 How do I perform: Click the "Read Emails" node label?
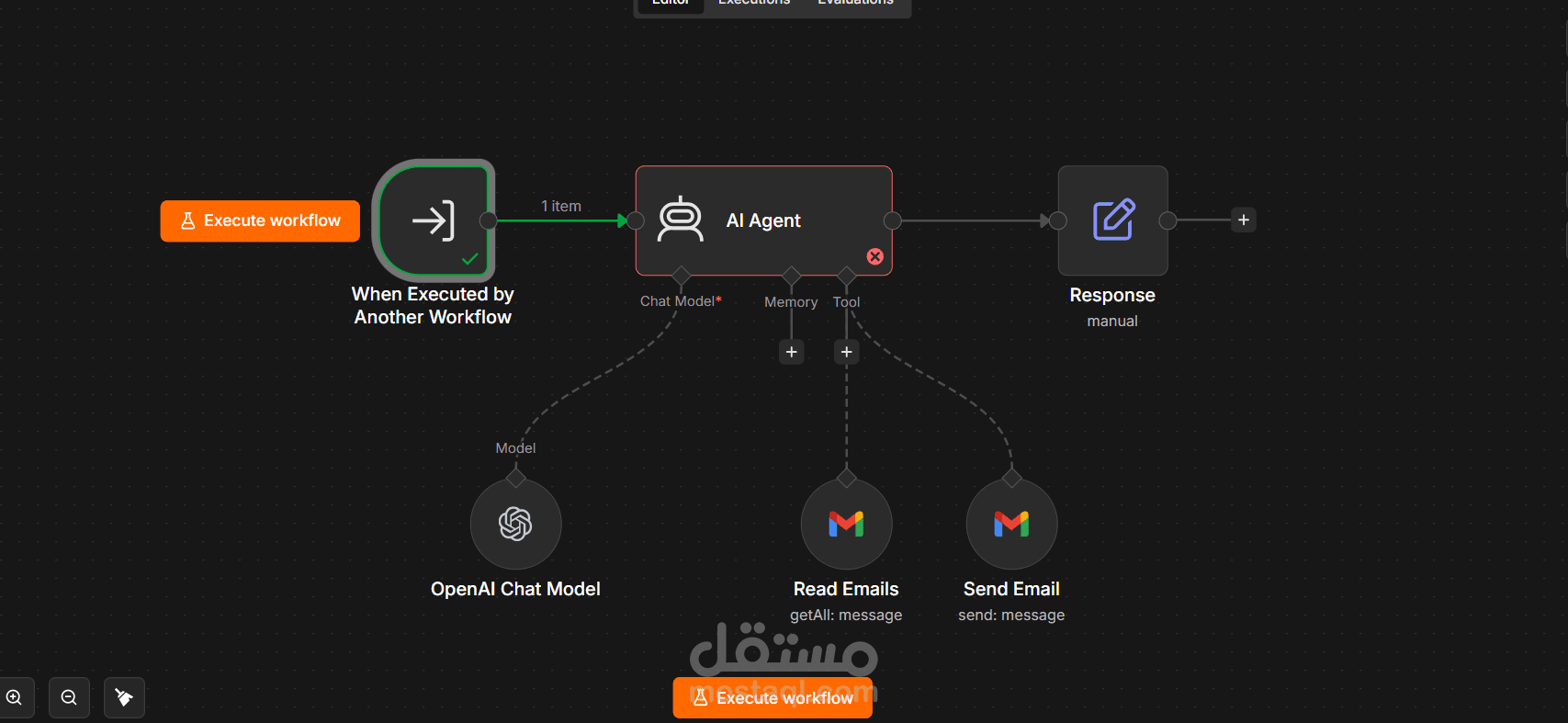(846, 589)
